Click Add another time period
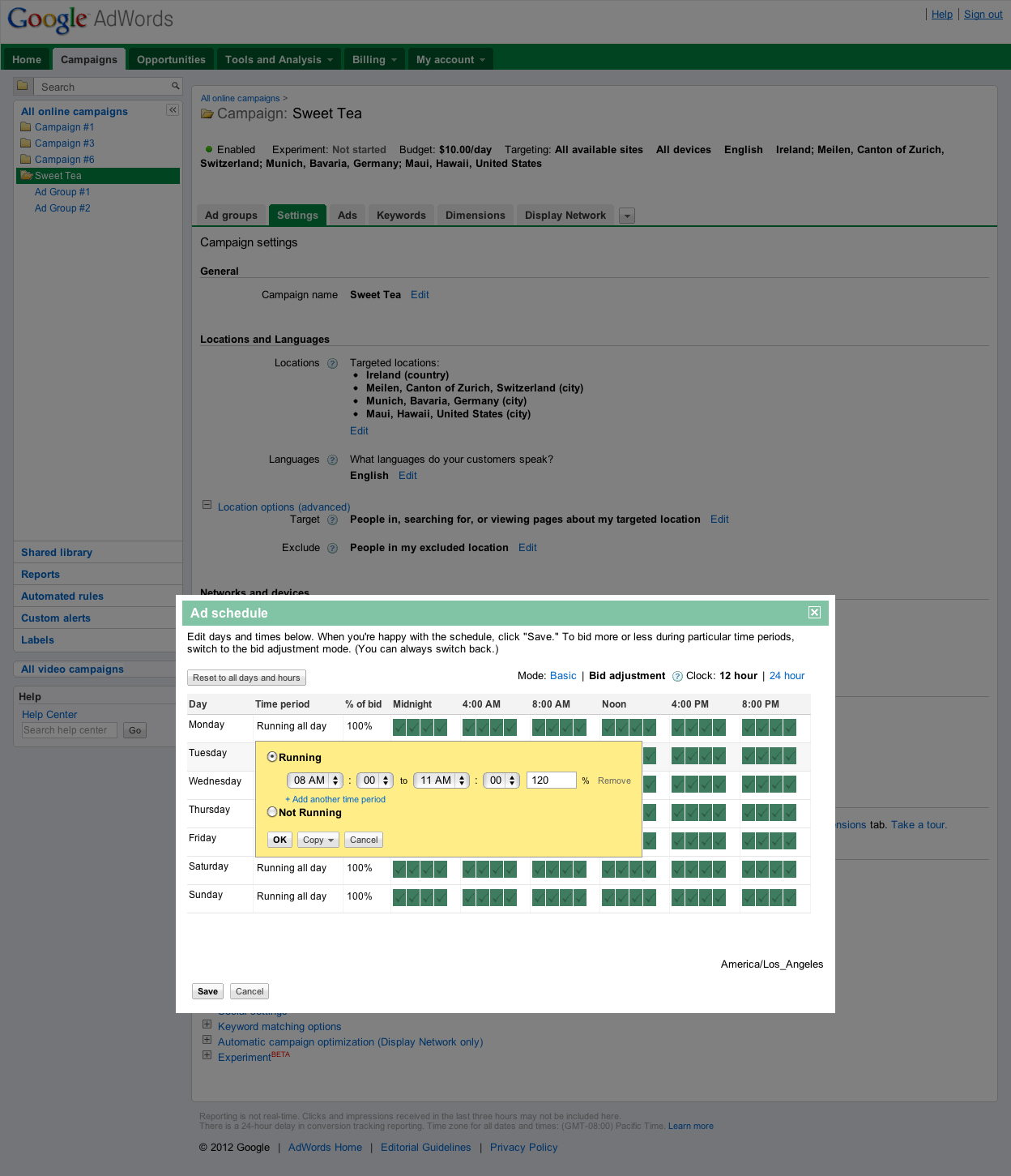The image size is (1011, 1176). click(335, 799)
